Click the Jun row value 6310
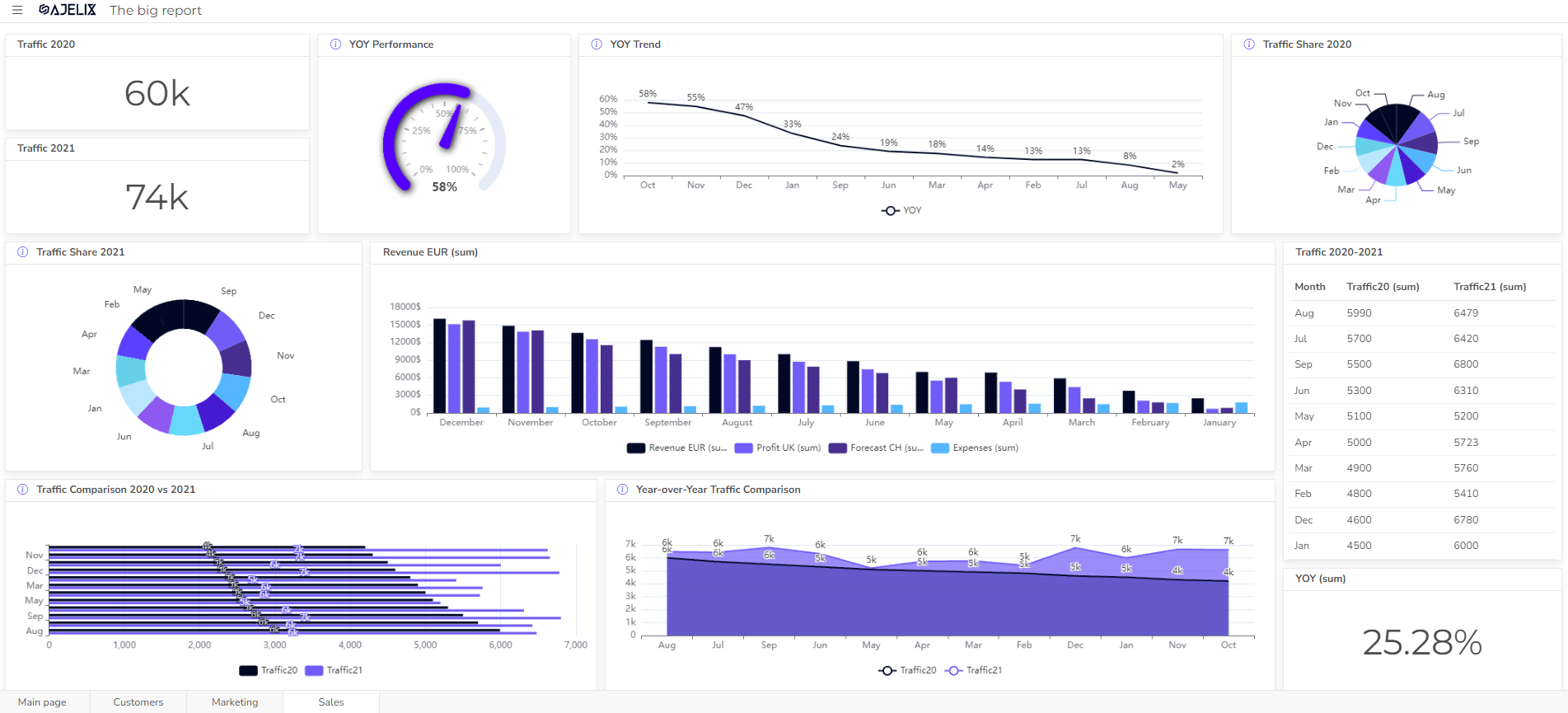This screenshot has height=713, width=1568. 1466,391
